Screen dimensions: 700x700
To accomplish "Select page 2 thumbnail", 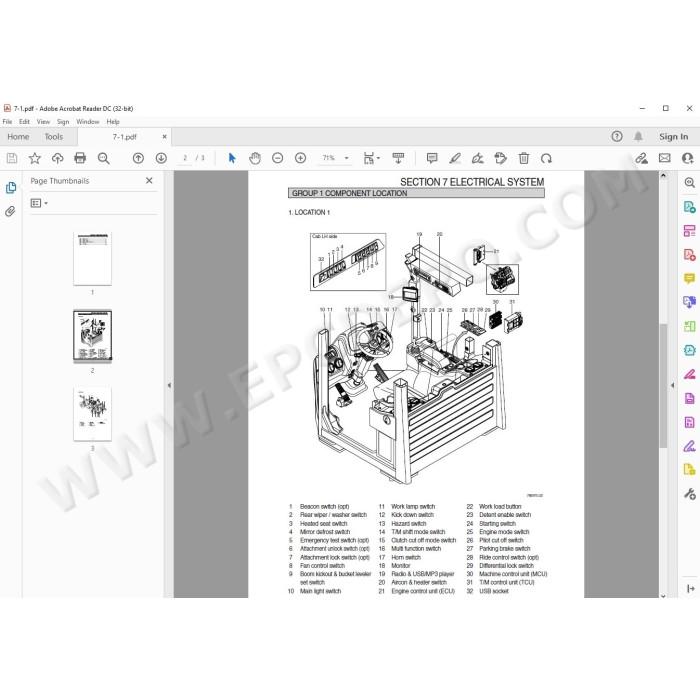I will [92, 336].
